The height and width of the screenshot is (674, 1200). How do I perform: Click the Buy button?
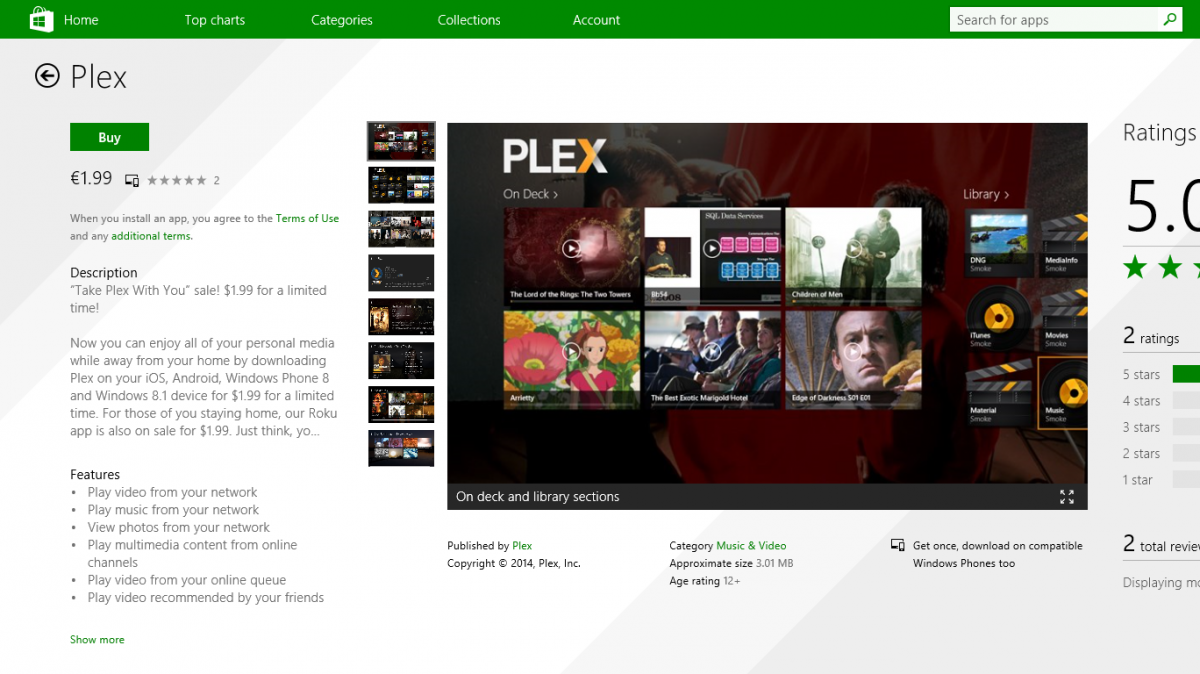[x=109, y=137]
